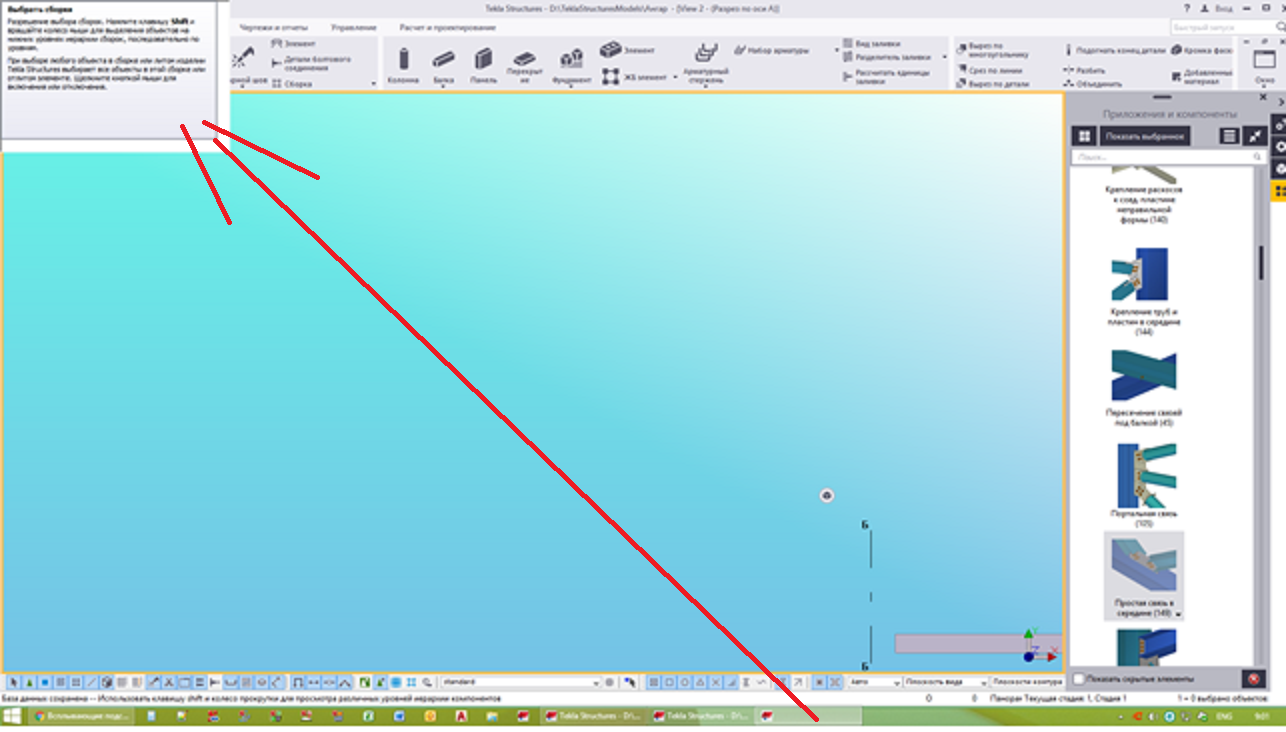Click ENG language indicator in system tray
The width and height of the screenshot is (1286, 732).
tap(1225, 716)
